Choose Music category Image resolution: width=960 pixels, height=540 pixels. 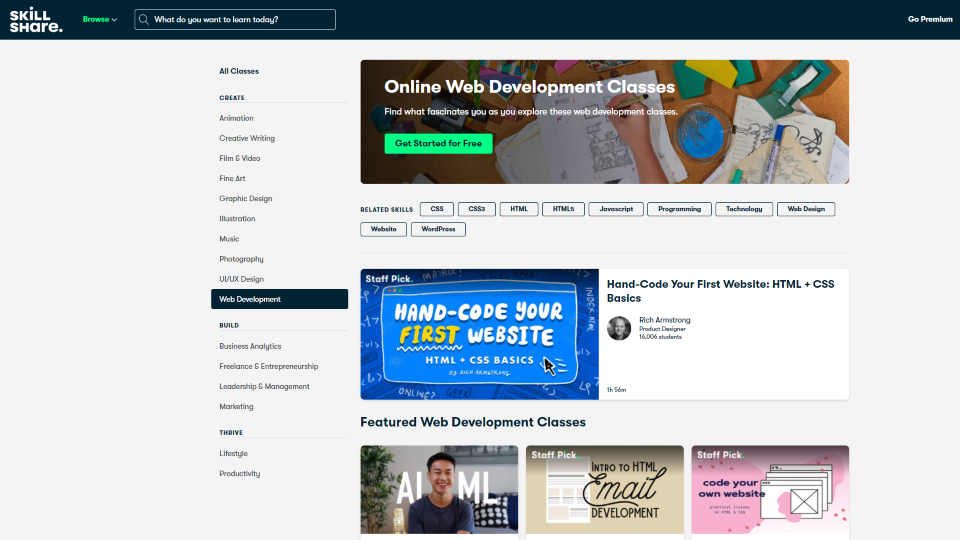(229, 239)
